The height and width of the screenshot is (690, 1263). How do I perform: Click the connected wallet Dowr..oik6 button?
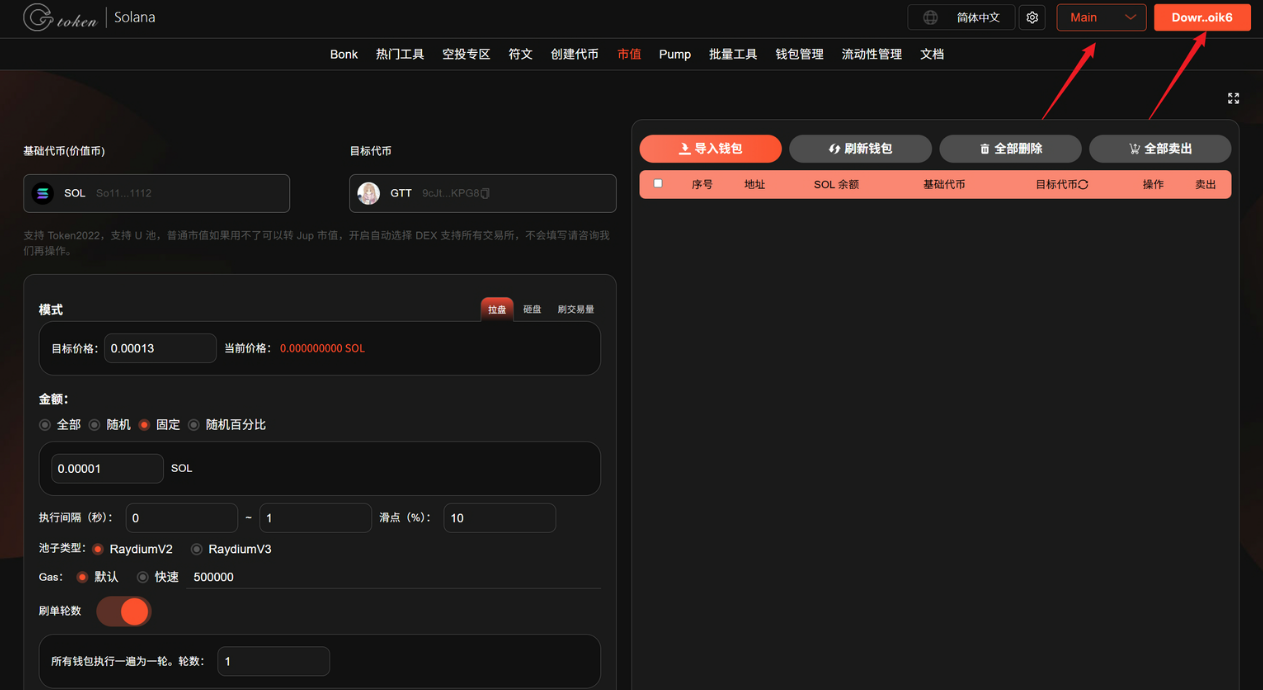point(1202,17)
